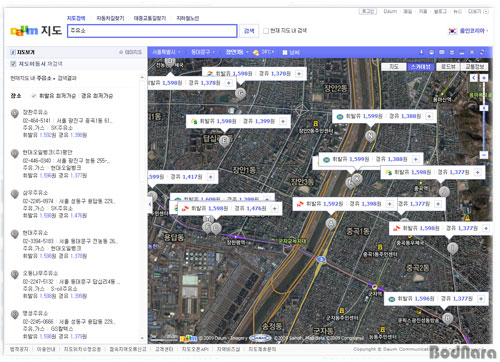Click the refresh icon in the map toolbar
The image size is (500, 362).
click(482, 52)
